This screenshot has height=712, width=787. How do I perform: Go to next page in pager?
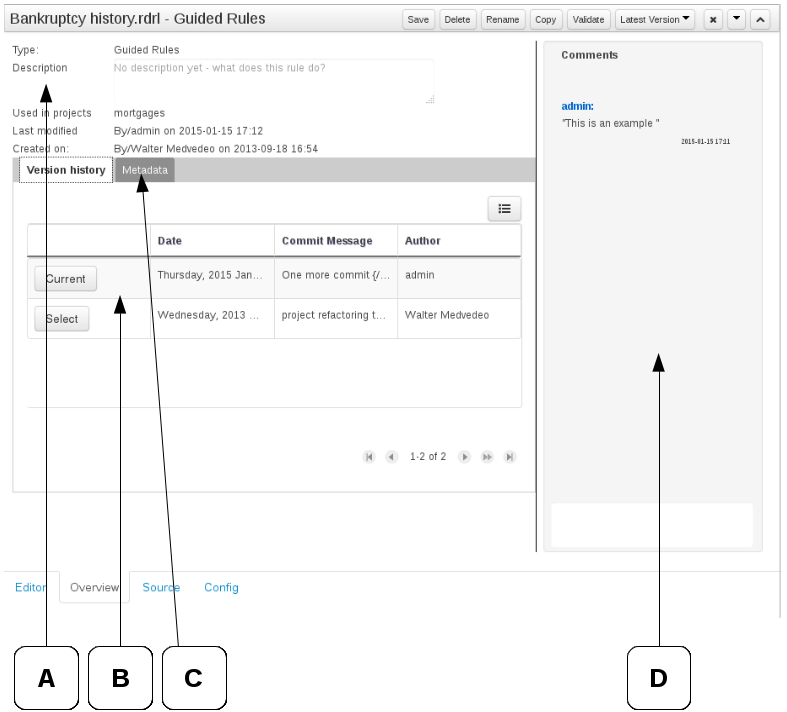pyautogui.click(x=464, y=457)
